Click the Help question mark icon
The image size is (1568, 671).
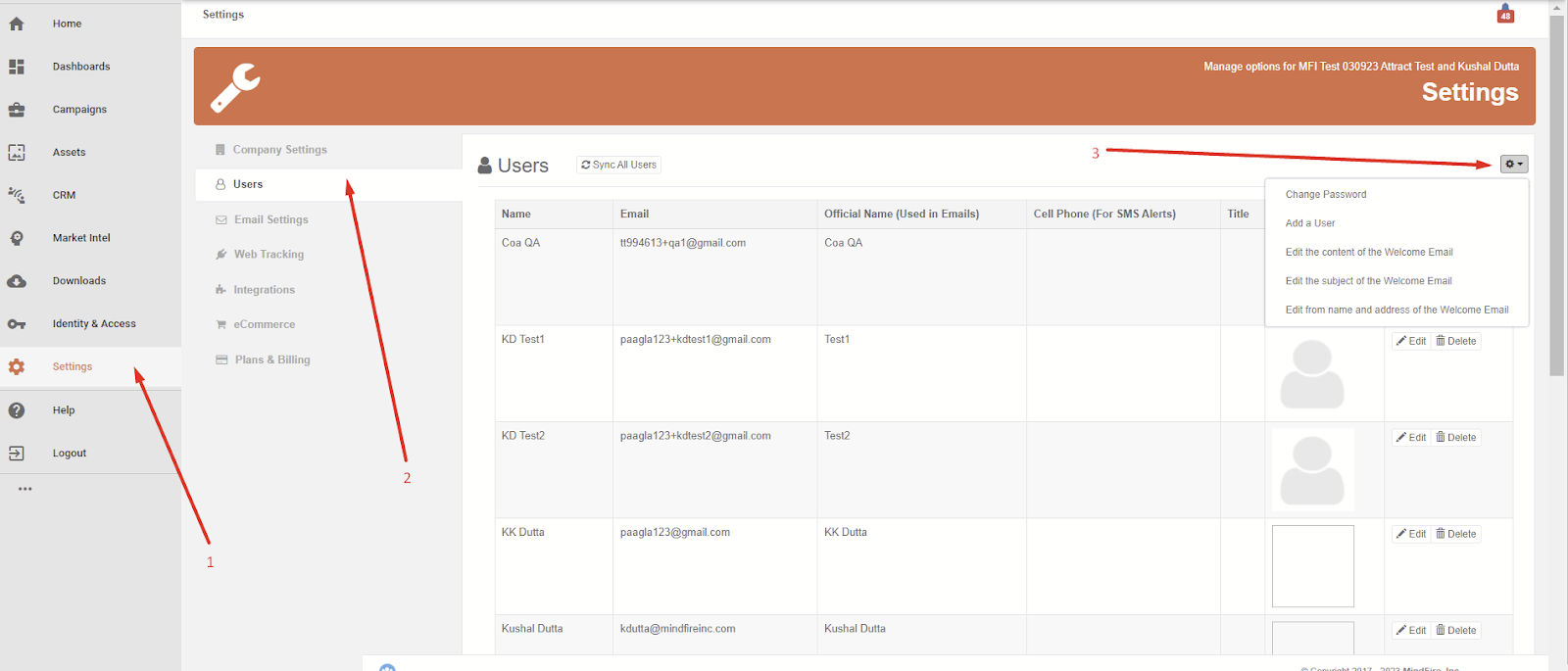click(17, 410)
